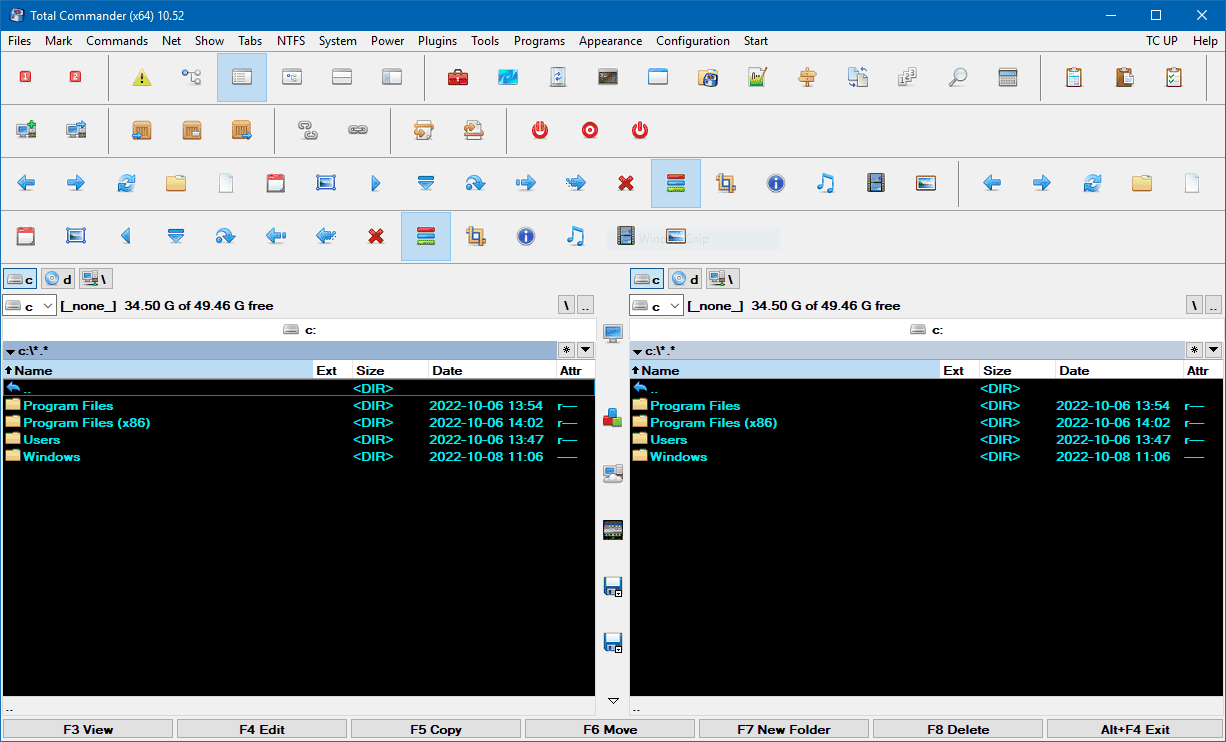Toggle the highlighted list view button in top toolbar
The width and height of the screenshot is (1226, 742).
pyautogui.click(x=242, y=77)
